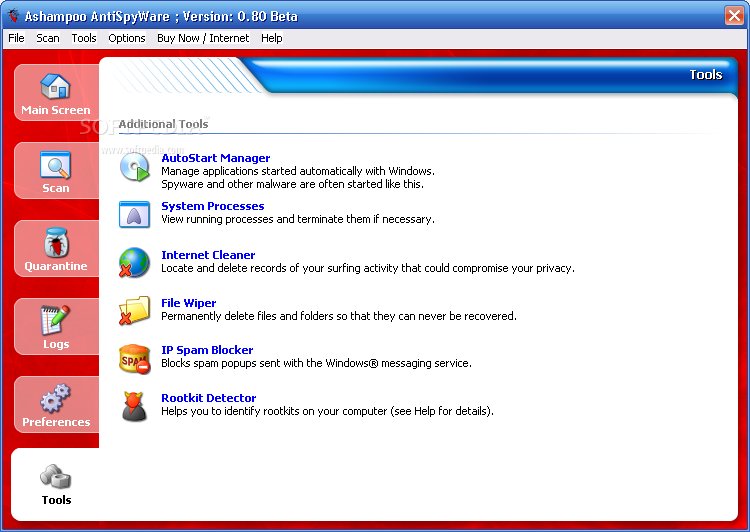
Task: Open the Rootkit Detector link
Action: point(209,398)
